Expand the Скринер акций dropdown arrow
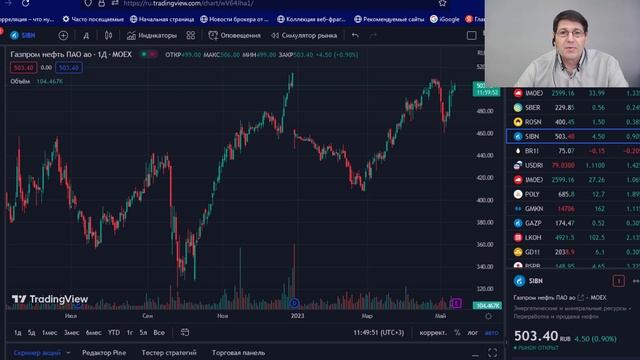The image size is (640, 360). pyautogui.click(x=68, y=353)
